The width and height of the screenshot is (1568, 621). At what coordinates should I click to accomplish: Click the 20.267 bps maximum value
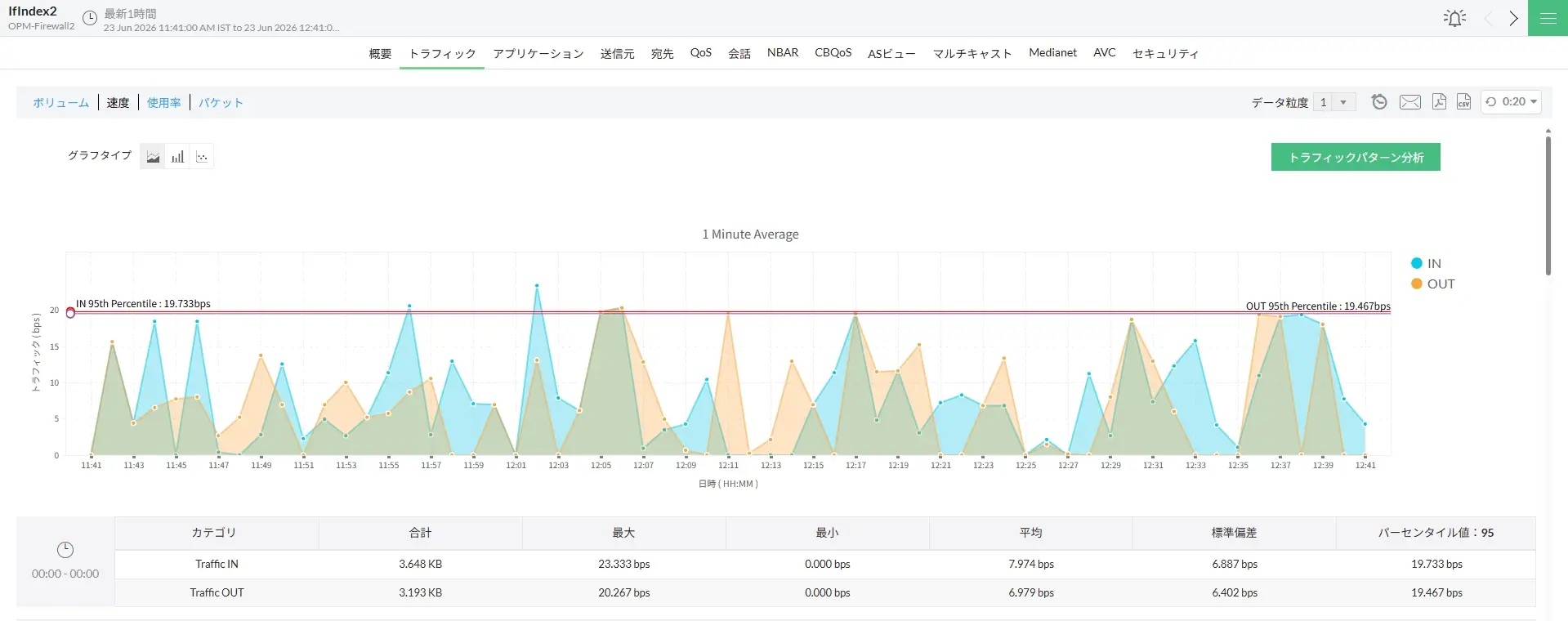click(x=623, y=593)
